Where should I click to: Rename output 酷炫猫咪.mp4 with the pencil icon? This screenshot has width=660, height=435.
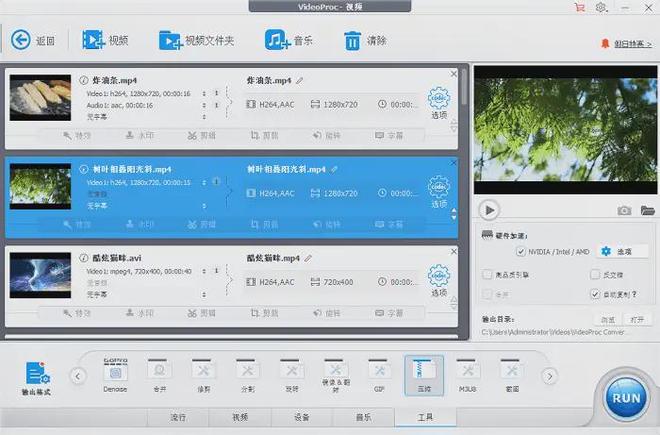coord(308,258)
